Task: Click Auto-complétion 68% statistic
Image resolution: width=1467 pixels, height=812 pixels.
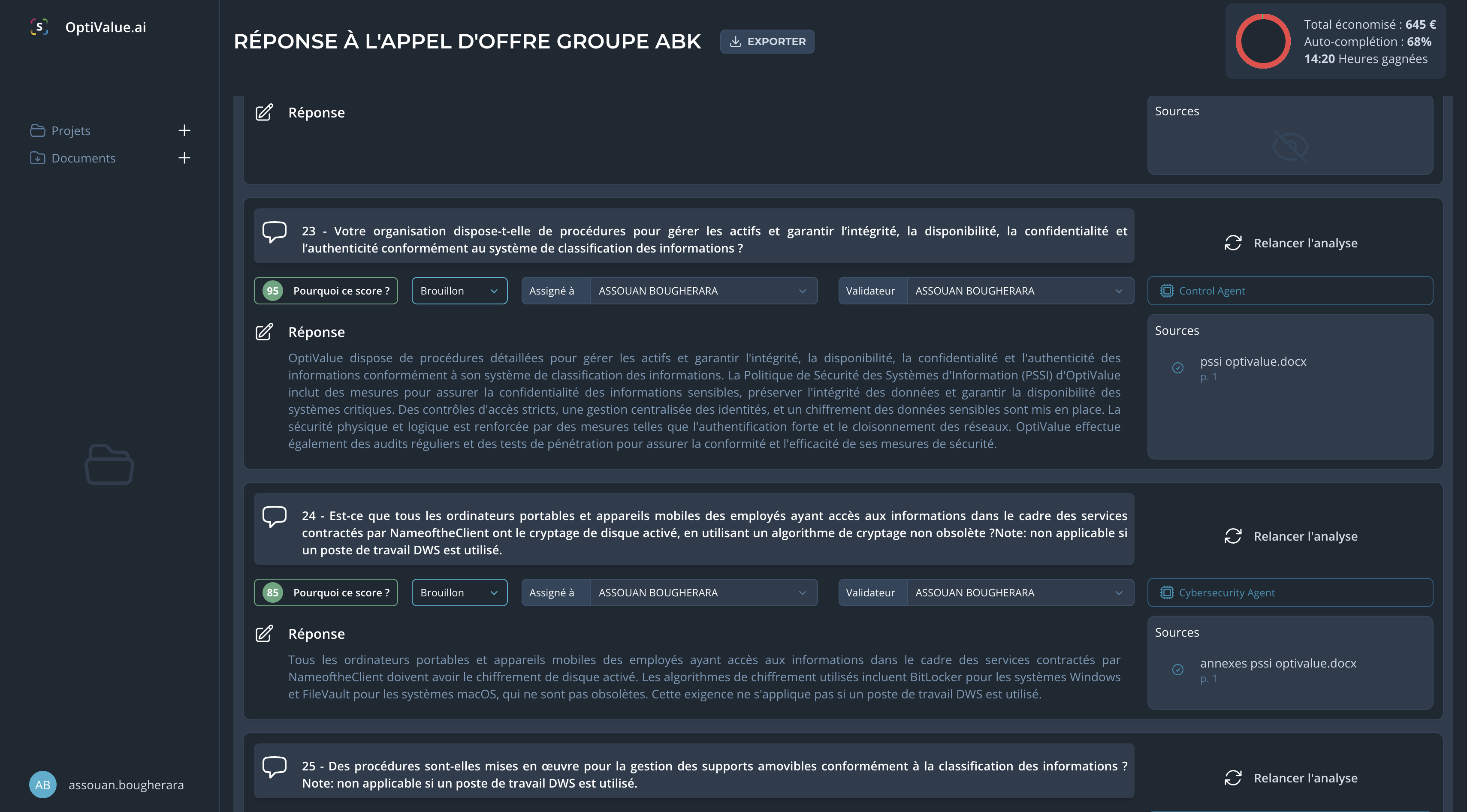Action: (1367, 42)
